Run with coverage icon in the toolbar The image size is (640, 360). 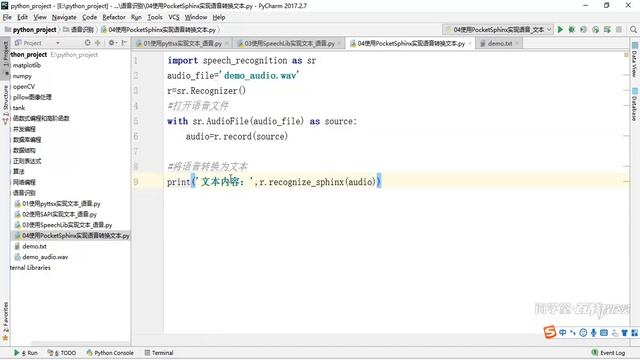point(584,29)
